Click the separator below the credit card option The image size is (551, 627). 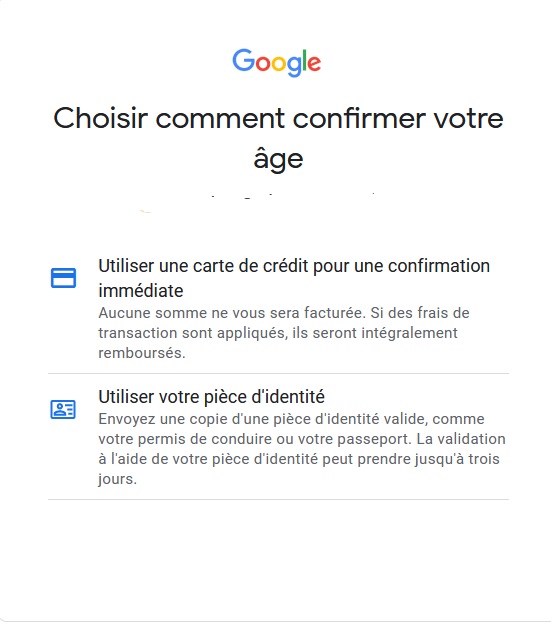pyautogui.click(x=278, y=373)
